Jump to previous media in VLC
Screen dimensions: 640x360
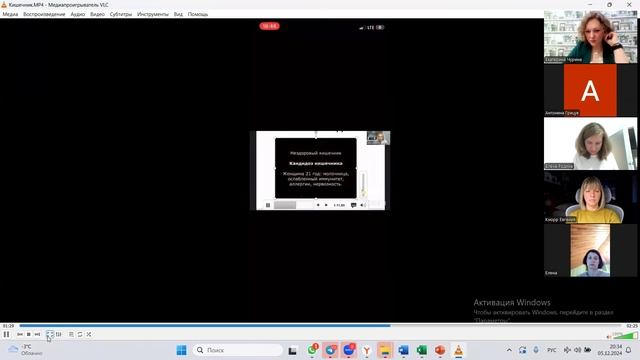point(20,334)
